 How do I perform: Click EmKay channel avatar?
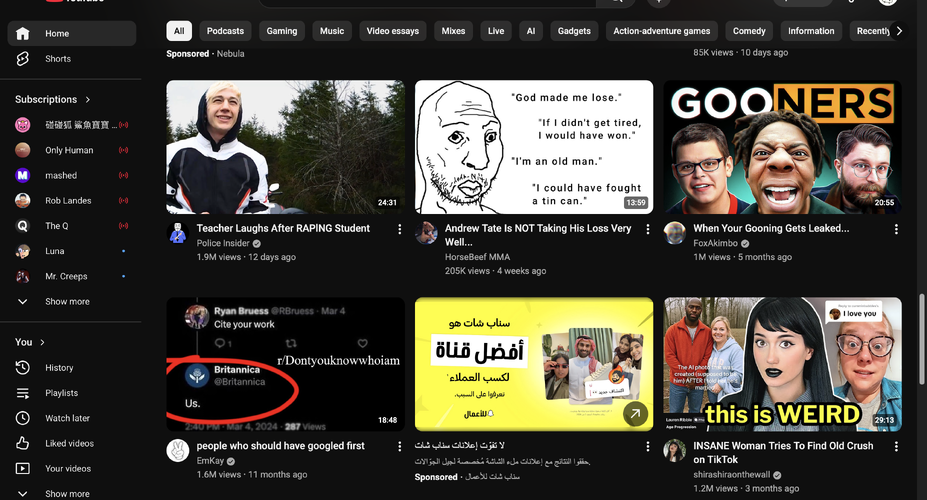pos(177,451)
